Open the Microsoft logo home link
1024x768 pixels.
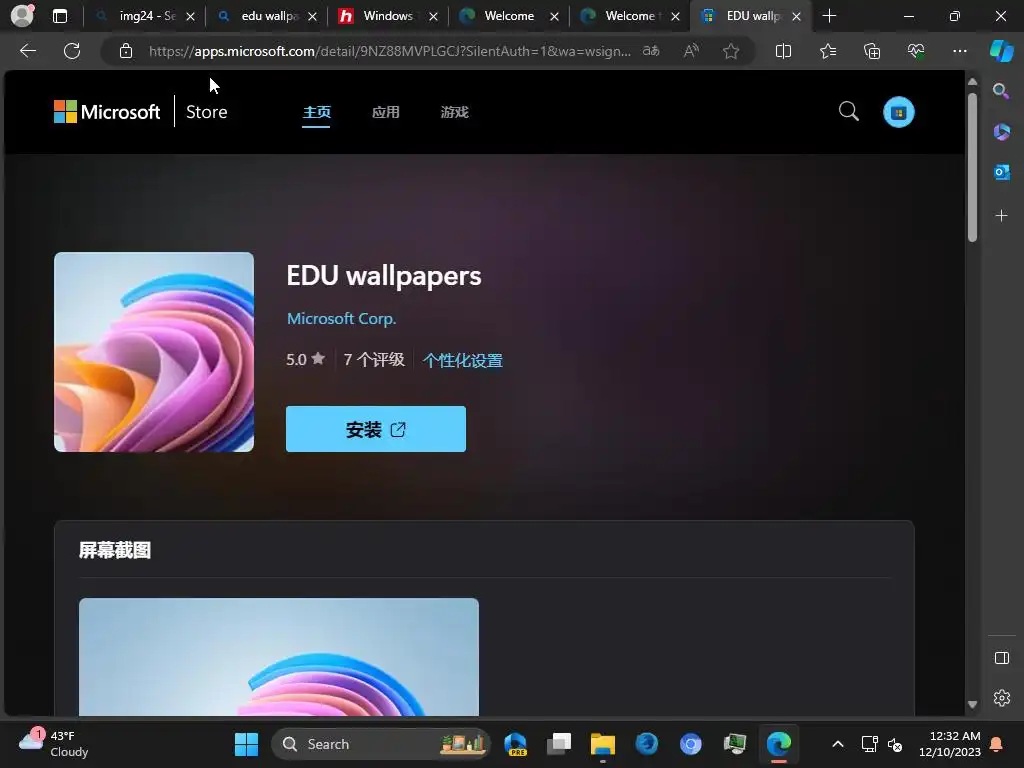(x=107, y=112)
